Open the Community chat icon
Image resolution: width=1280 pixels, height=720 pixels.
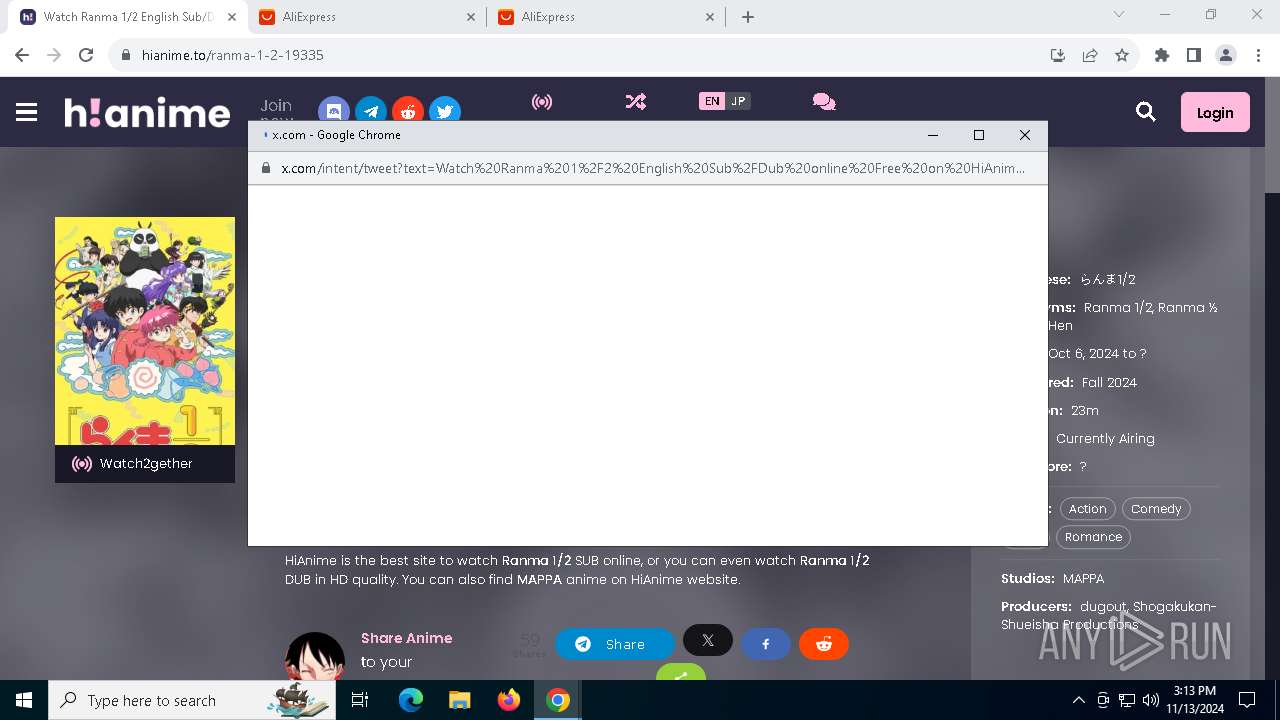tap(824, 102)
